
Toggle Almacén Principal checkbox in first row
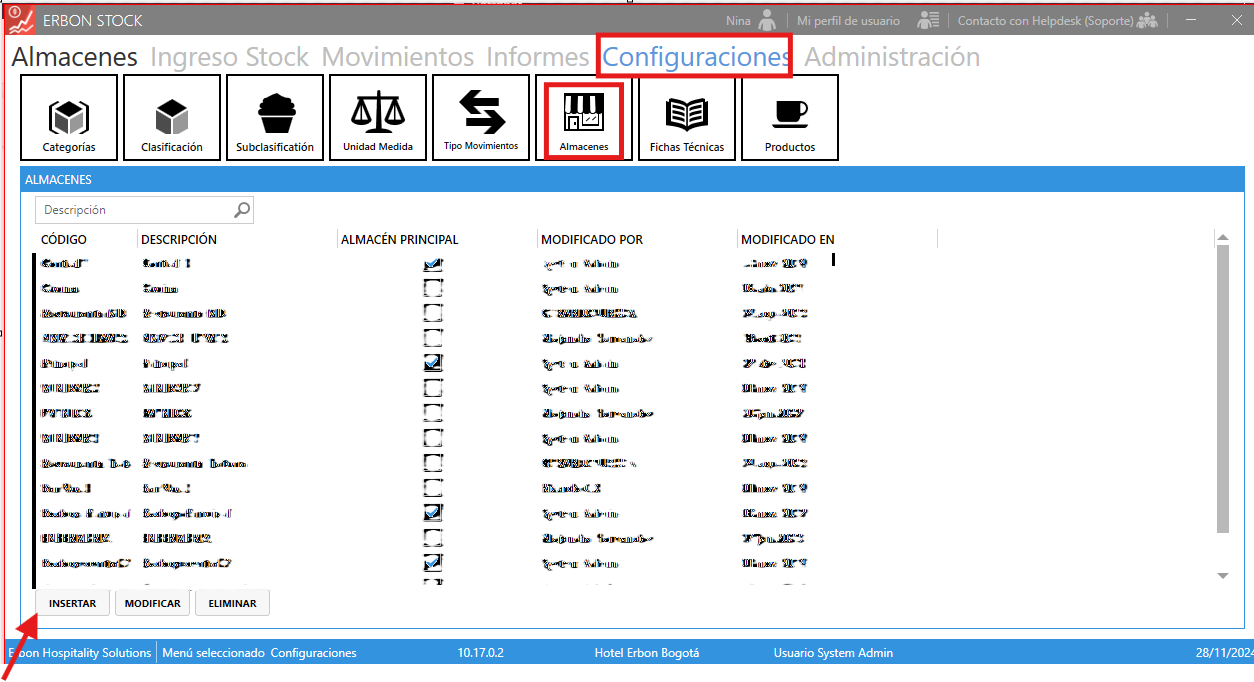[433, 264]
